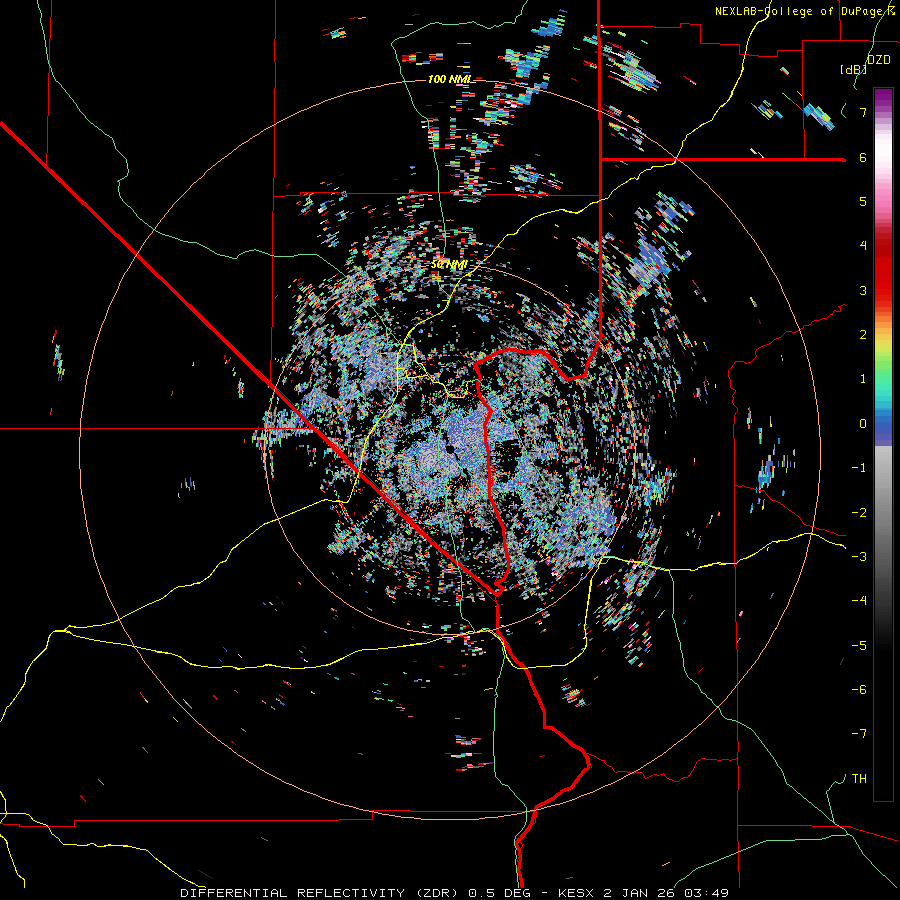Select the 100 NMI range ring label
The width and height of the screenshot is (900, 900).
449,79
